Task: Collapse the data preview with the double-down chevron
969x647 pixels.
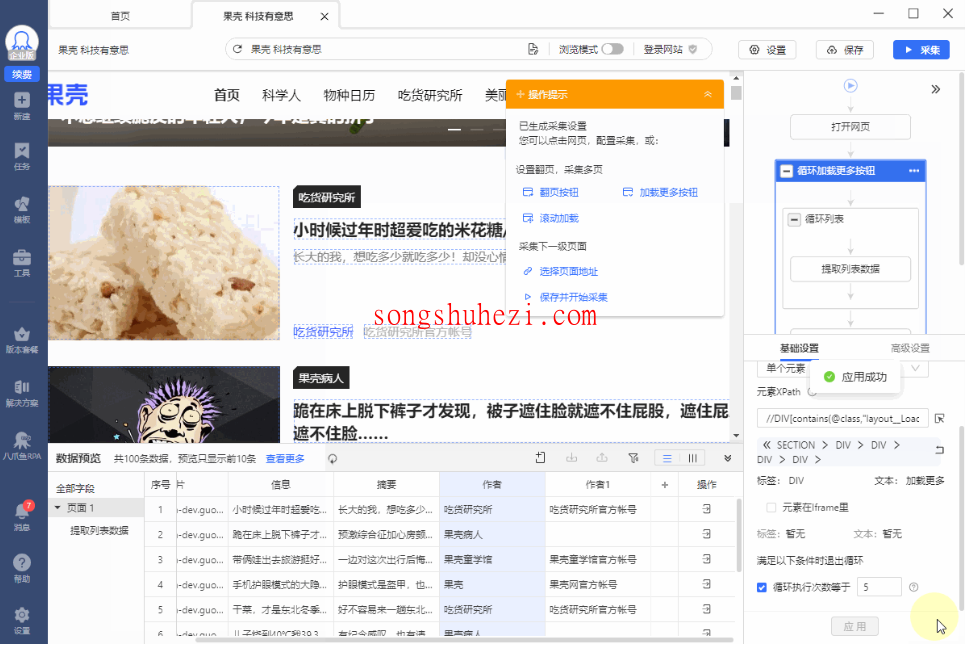Action: (729, 460)
